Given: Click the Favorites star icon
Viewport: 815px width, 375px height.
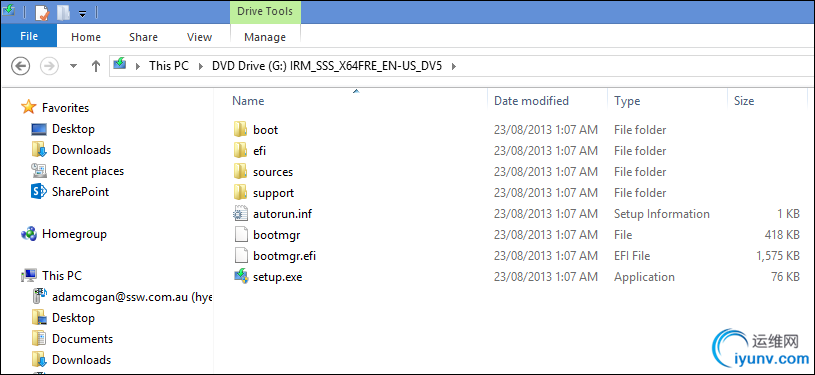Looking at the screenshot, I should point(28,107).
